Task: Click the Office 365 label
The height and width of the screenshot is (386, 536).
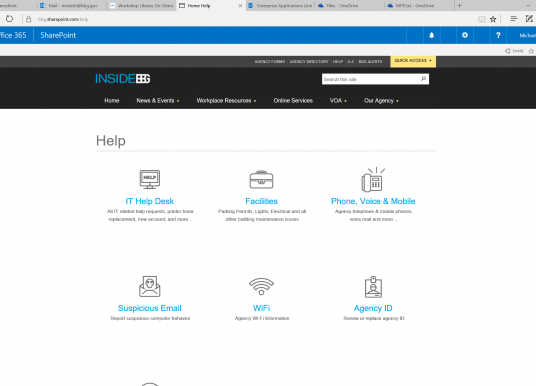Action: click(13, 35)
